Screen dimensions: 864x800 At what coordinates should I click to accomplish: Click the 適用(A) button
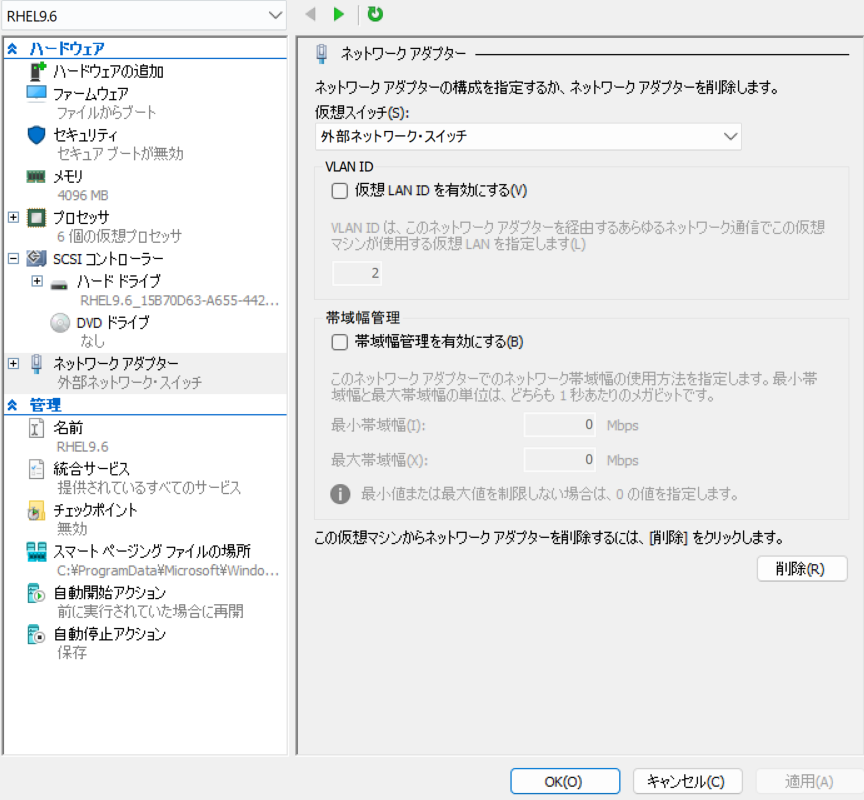809,781
